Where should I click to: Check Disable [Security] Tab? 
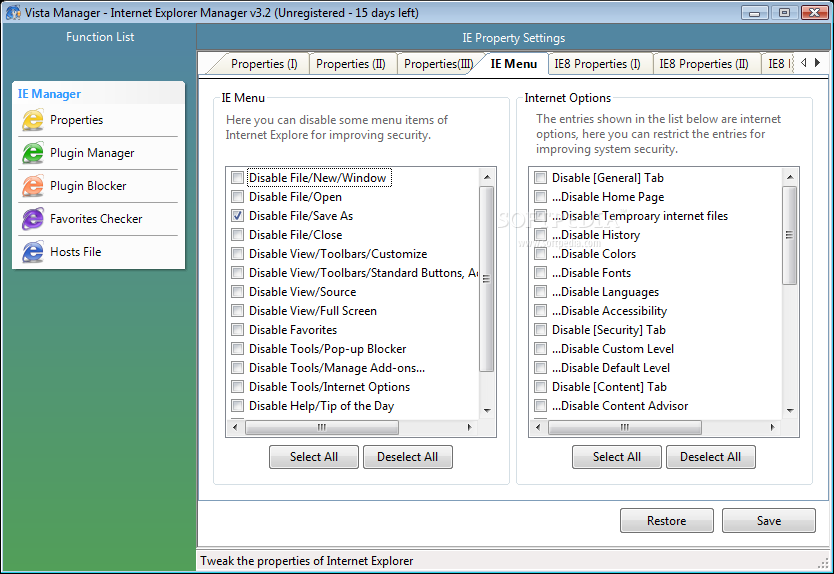(540, 330)
